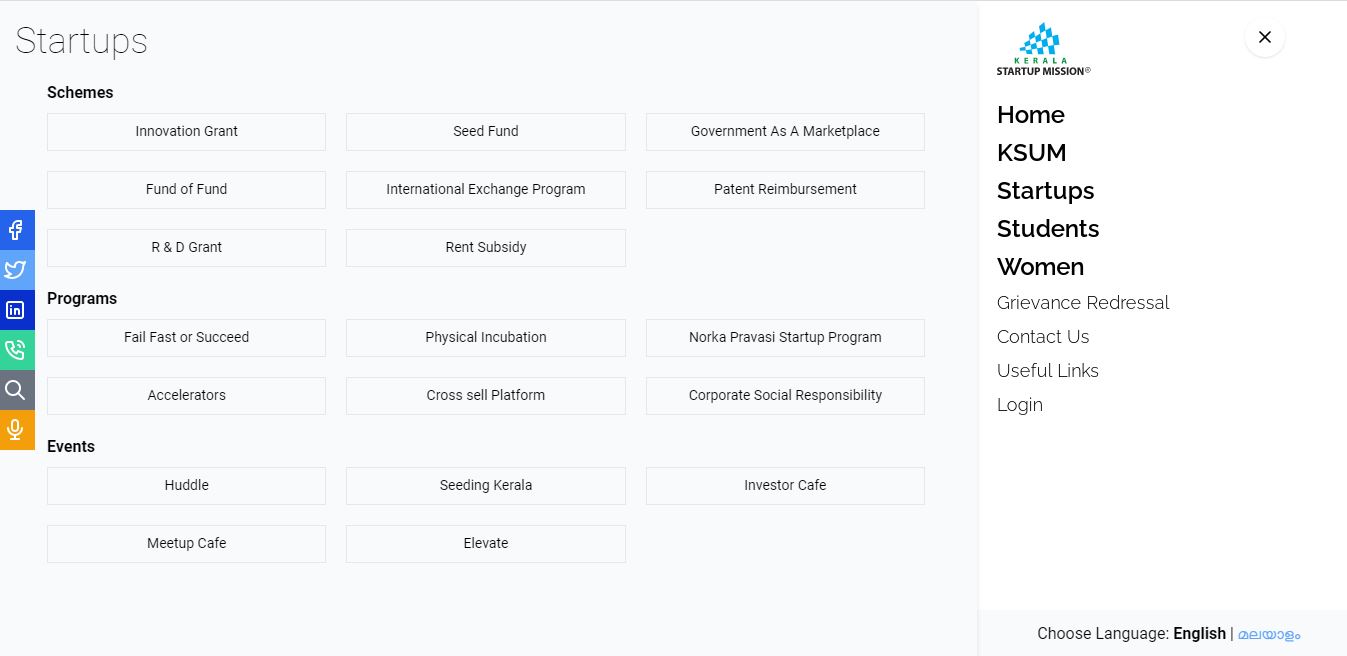Image resolution: width=1347 pixels, height=656 pixels.
Task: Click the Kerala Startup Mission logo
Action: (x=1043, y=50)
